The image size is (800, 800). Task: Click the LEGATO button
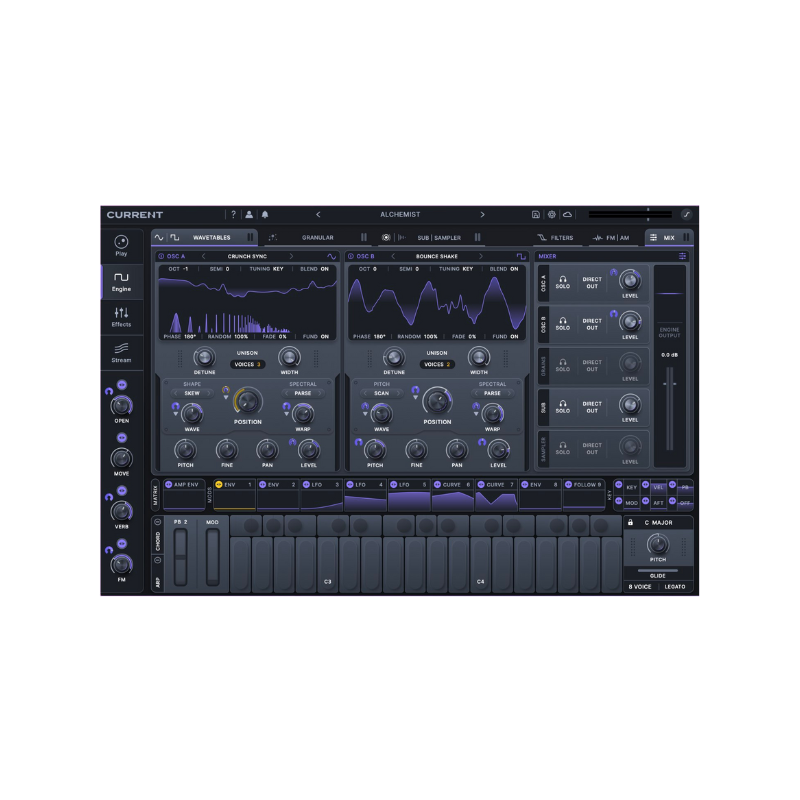pos(674,587)
